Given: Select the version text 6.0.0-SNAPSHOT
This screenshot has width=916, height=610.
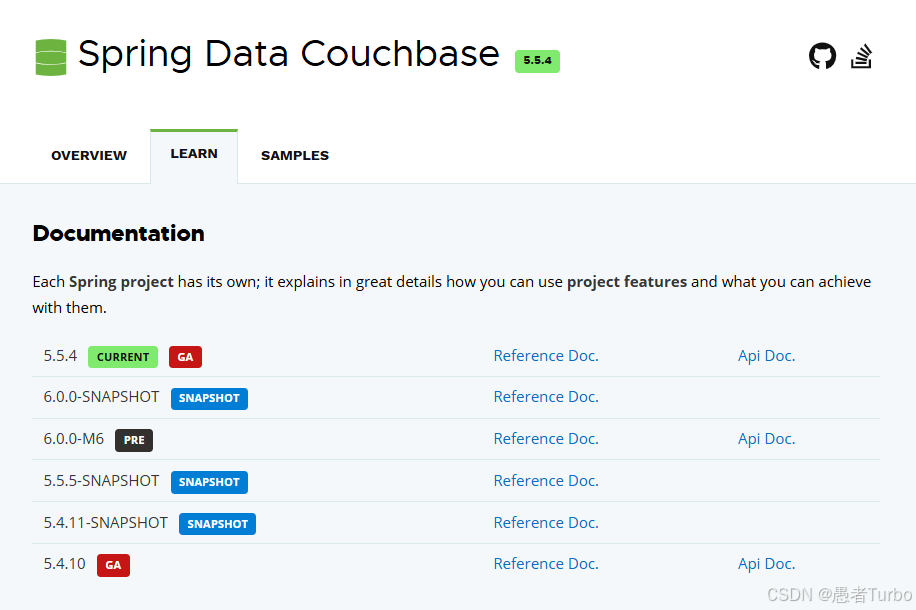Looking at the screenshot, I should click(x=101, y=397).
